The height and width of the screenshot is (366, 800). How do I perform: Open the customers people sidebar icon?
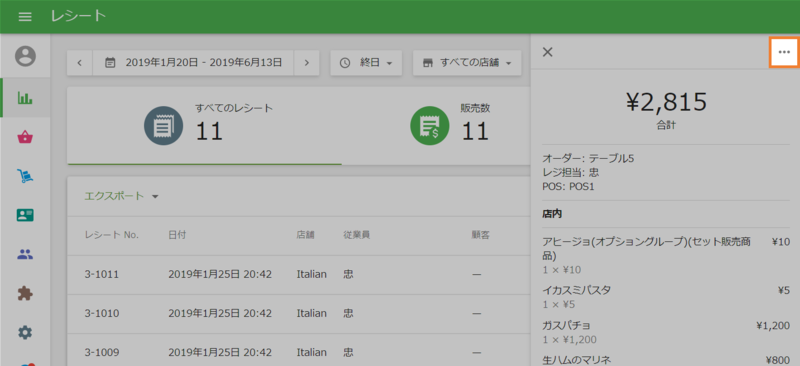click(25, 254)
